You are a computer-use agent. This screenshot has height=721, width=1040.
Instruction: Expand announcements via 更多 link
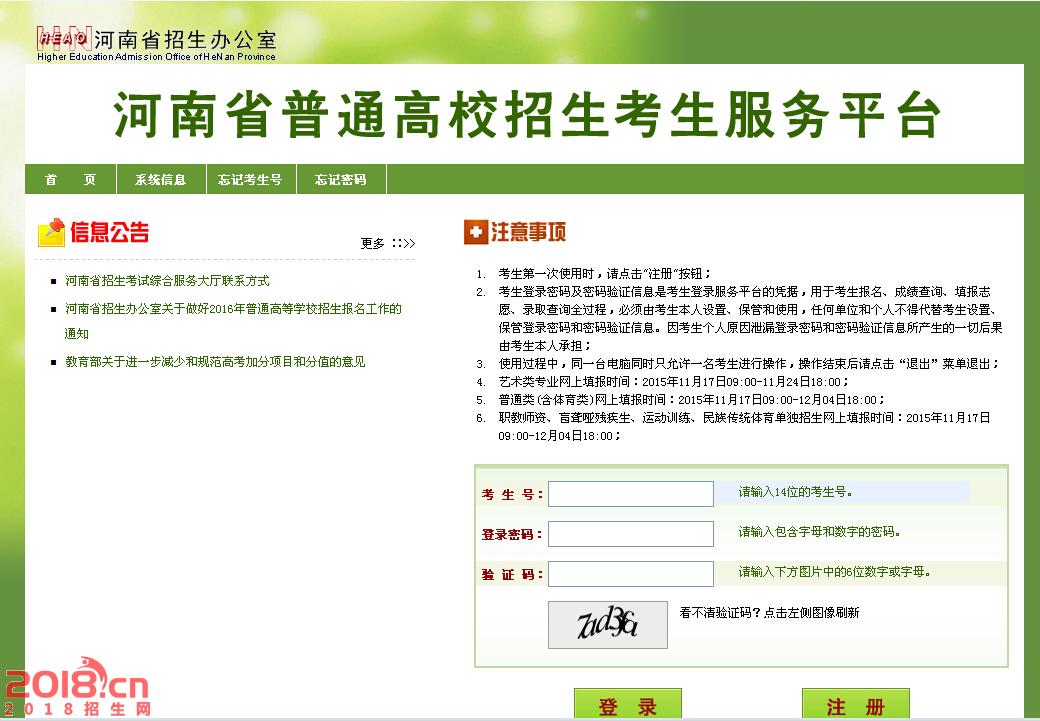[x=387, y=243]
